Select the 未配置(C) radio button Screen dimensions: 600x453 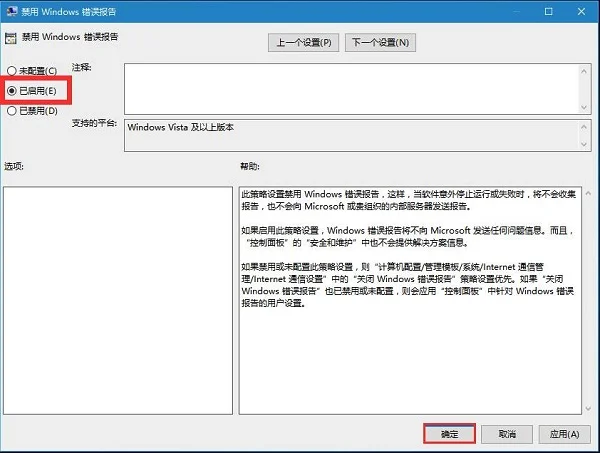[32, 71]
